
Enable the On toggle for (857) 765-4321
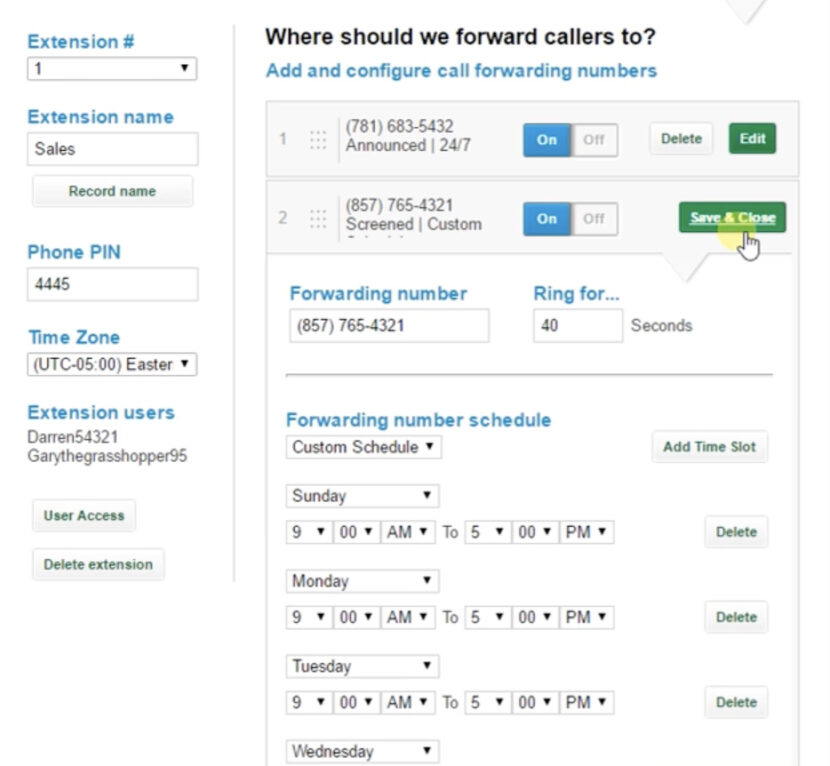[546, 218]
